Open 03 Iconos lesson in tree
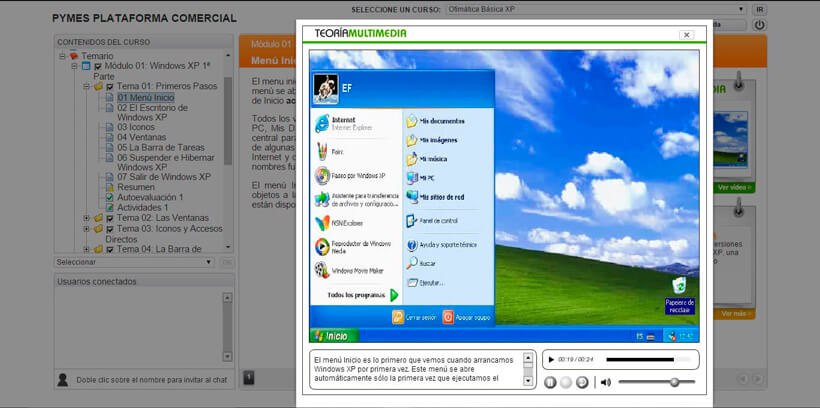 click(135, 127)
